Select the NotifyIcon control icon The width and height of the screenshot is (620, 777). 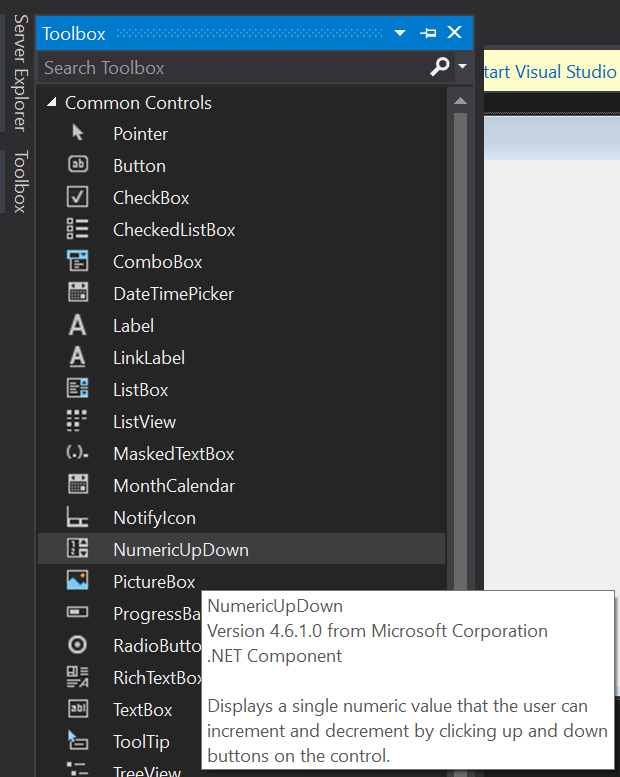77,516
